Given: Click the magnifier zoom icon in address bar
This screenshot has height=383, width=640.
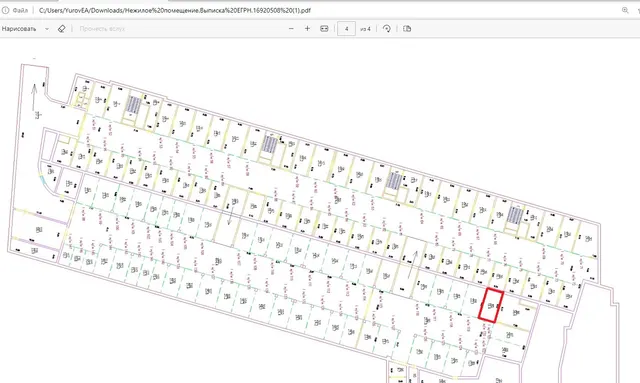Looking at the screenshot, I should 625,10.
